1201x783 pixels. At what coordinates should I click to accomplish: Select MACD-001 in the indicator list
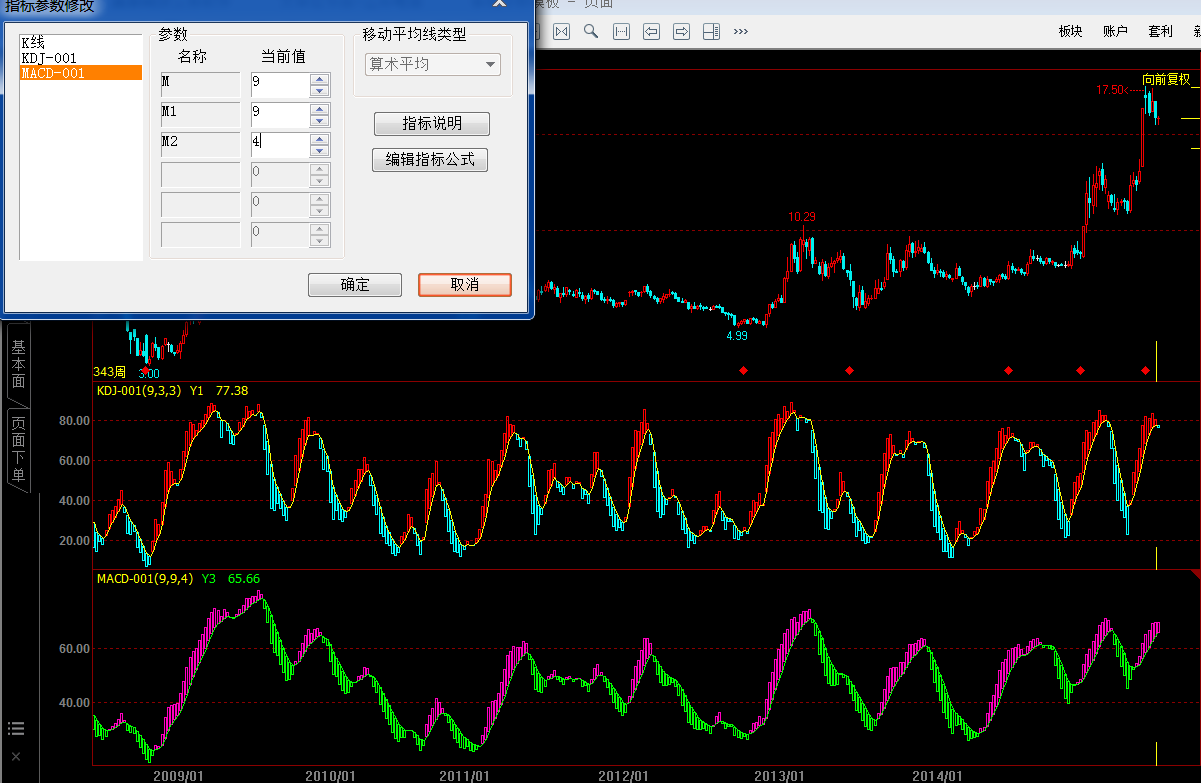(x=81, y=73)
